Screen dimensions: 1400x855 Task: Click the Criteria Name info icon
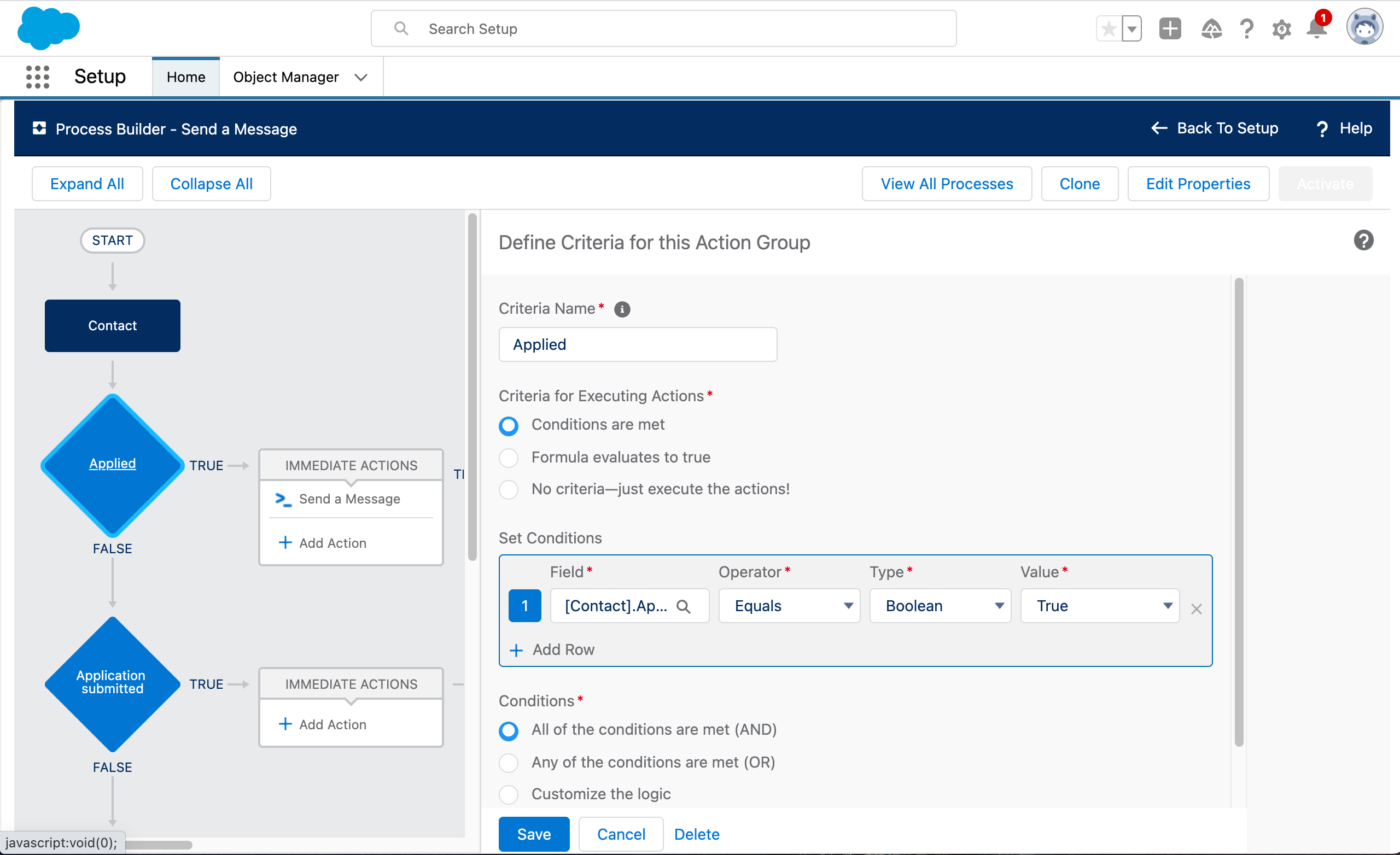(622, 309)
